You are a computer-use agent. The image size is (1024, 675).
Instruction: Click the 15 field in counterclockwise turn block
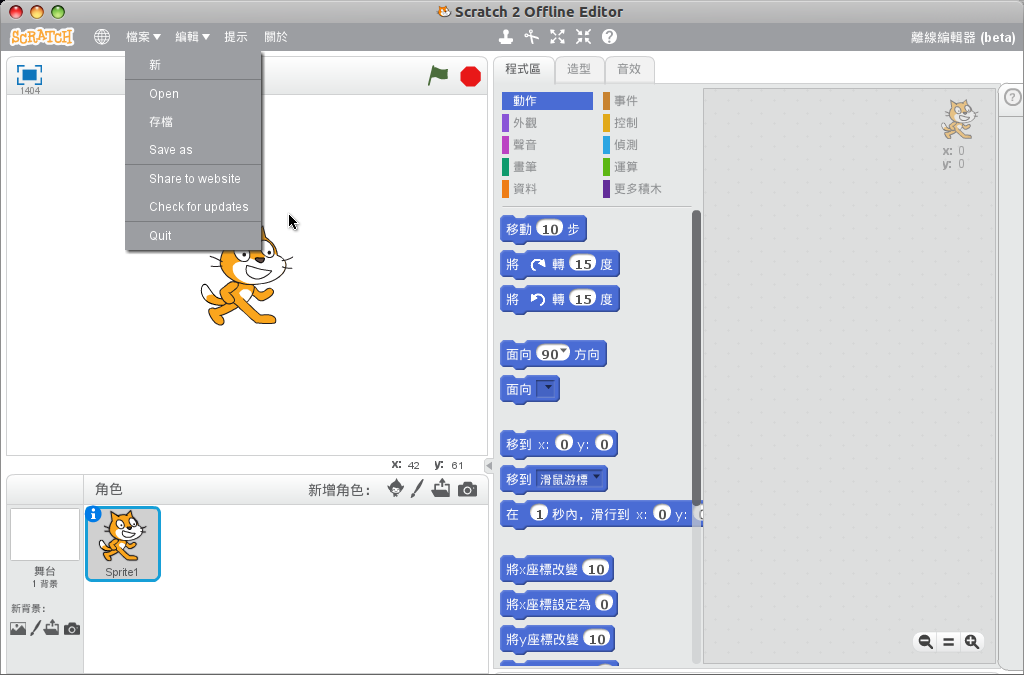coord(583,299)
